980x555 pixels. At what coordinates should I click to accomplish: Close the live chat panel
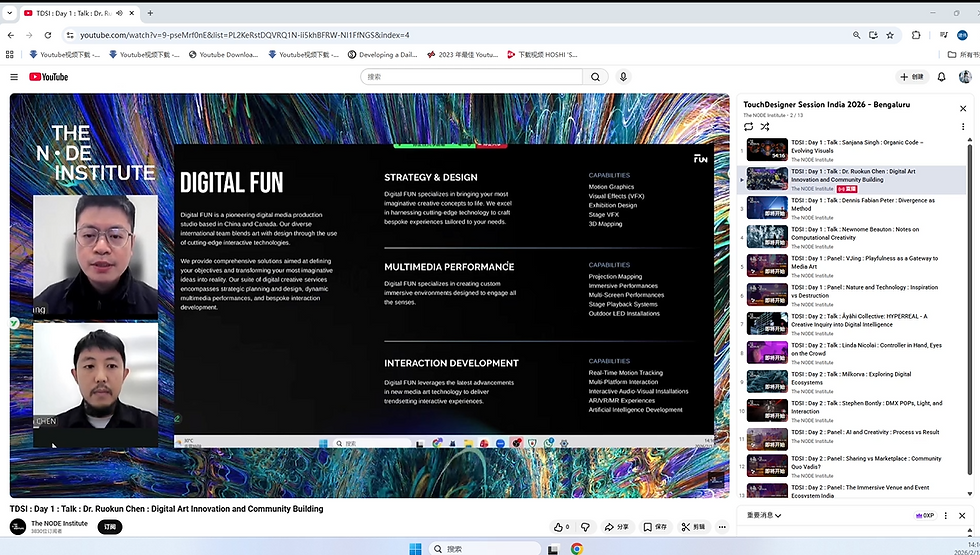coord(962,516)
